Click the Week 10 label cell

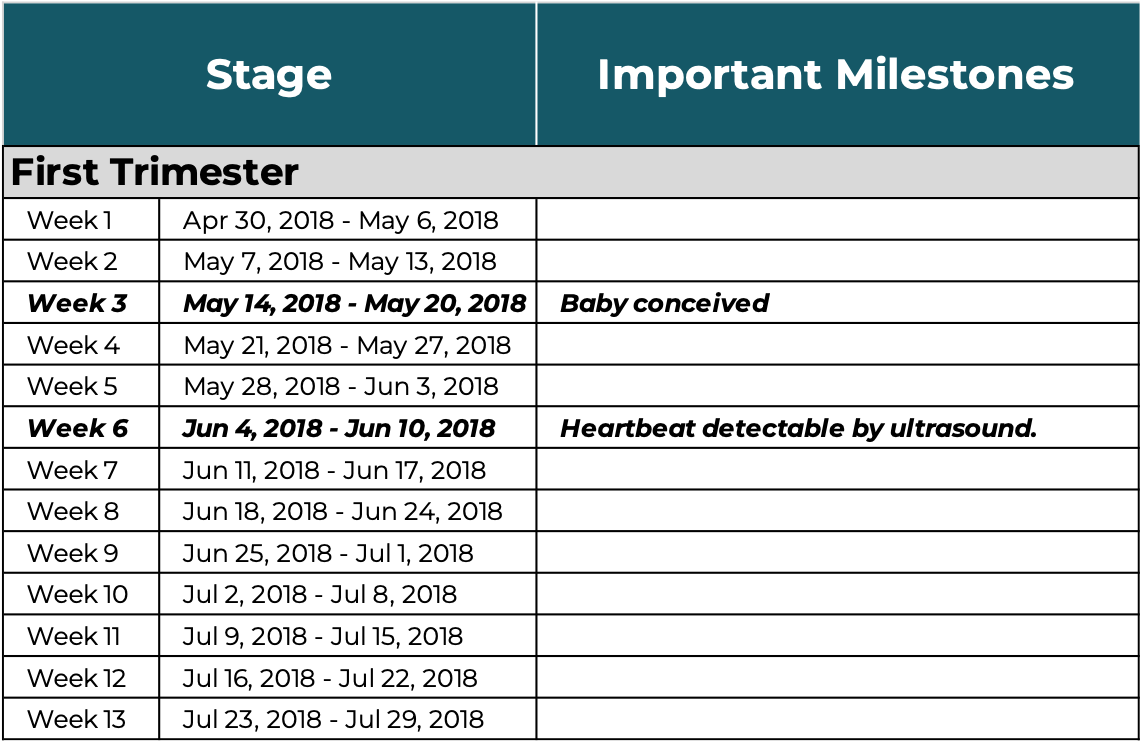click(x=78, y=595)
